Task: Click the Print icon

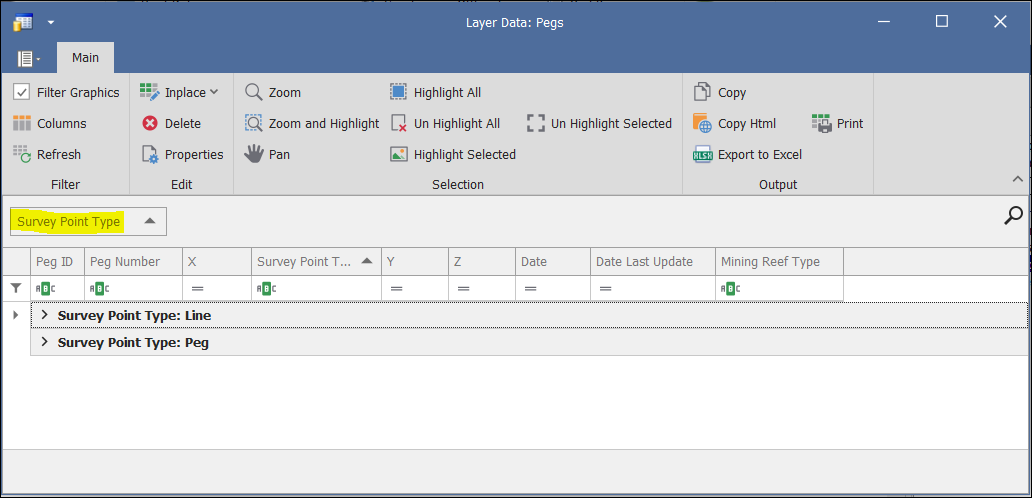Action: 823,123
